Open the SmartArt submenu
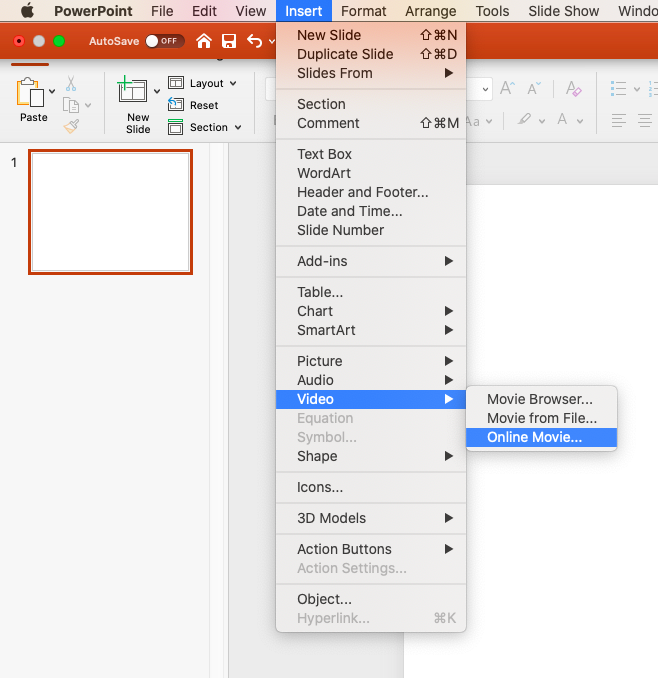This screenshot has width=658, height=678. pyautogui.click(x=371, y=330)
